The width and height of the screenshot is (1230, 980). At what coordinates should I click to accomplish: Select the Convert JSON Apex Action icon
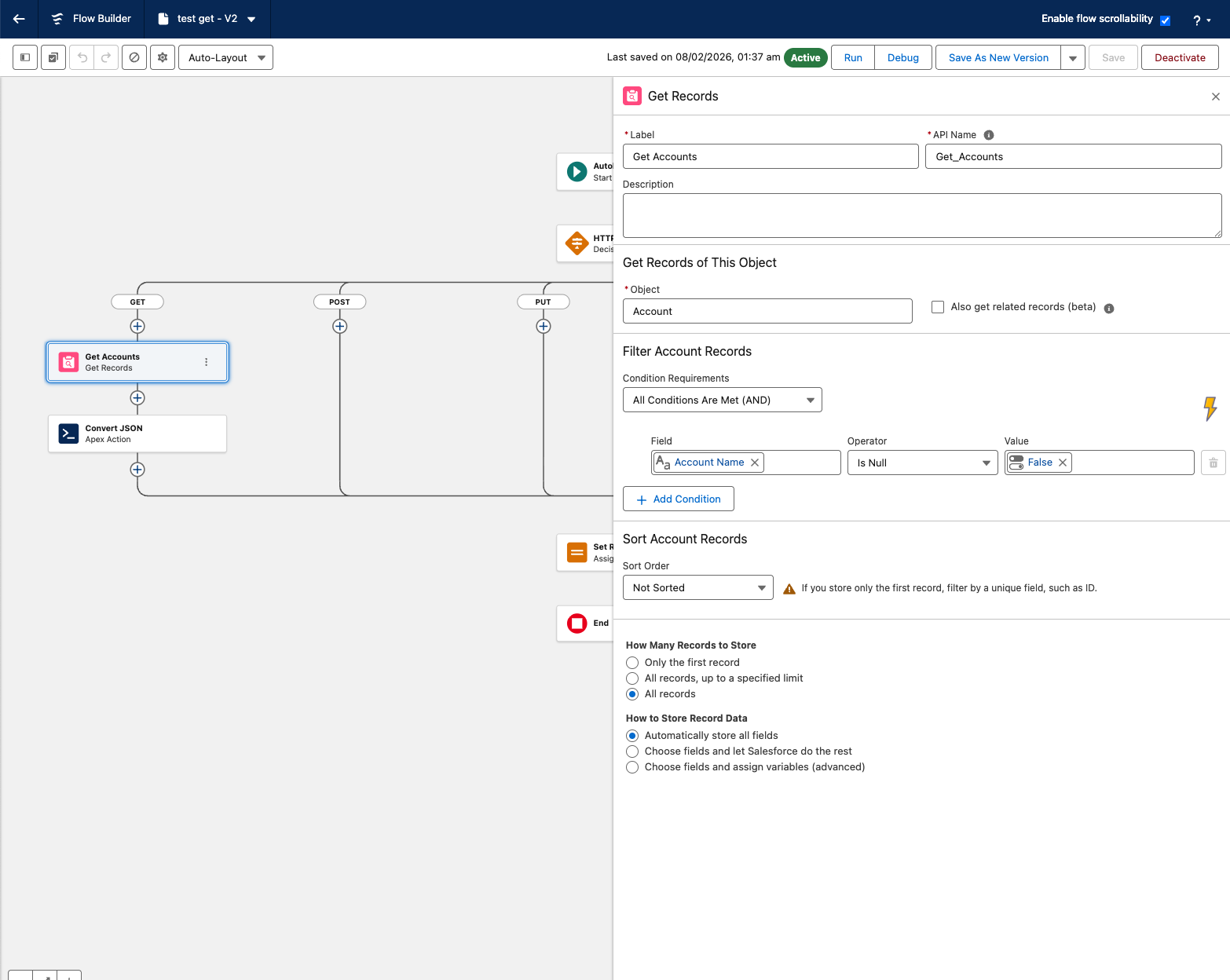click(x=69, y=433)
